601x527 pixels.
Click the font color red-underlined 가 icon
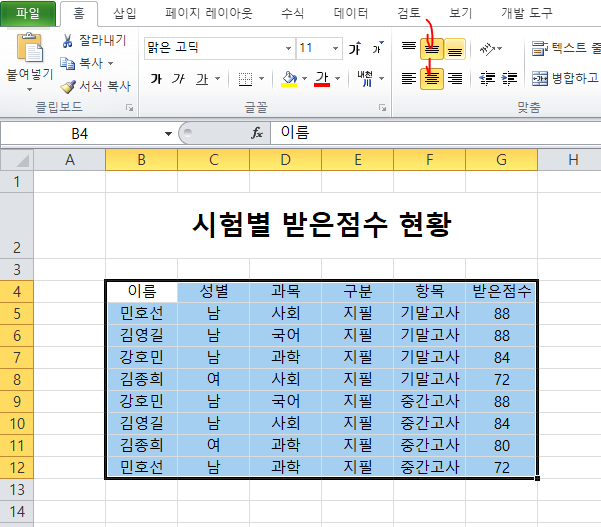(322, 79)
